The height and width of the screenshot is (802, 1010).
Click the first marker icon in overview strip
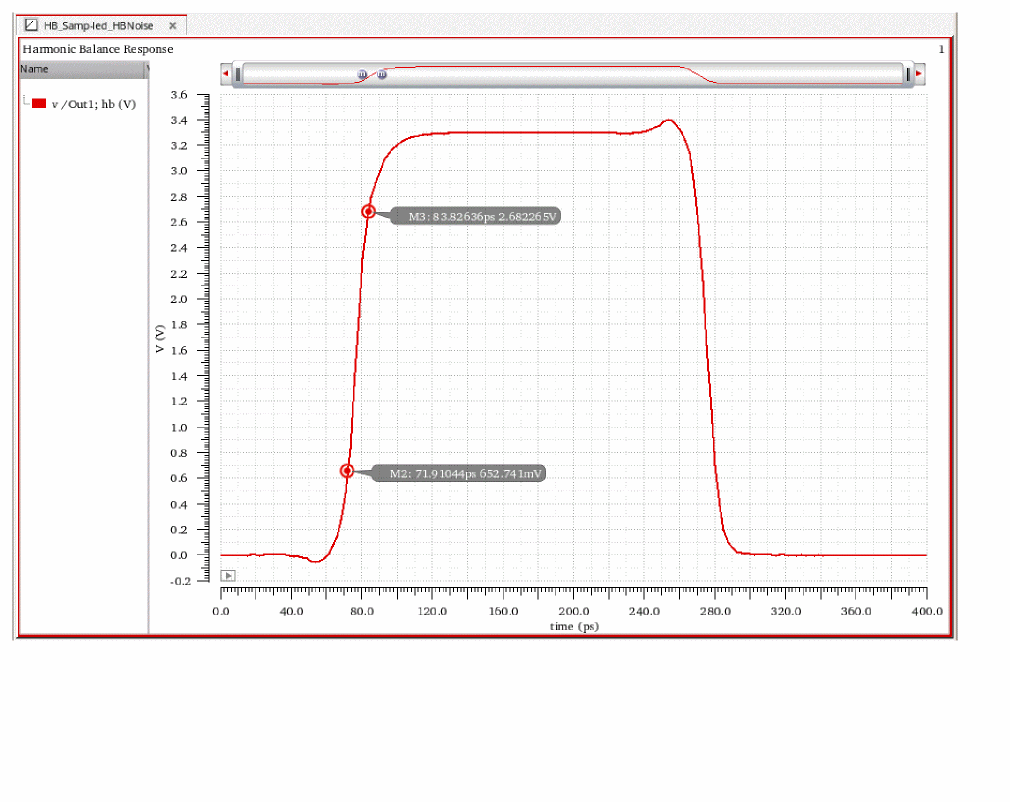pos(363,74)
